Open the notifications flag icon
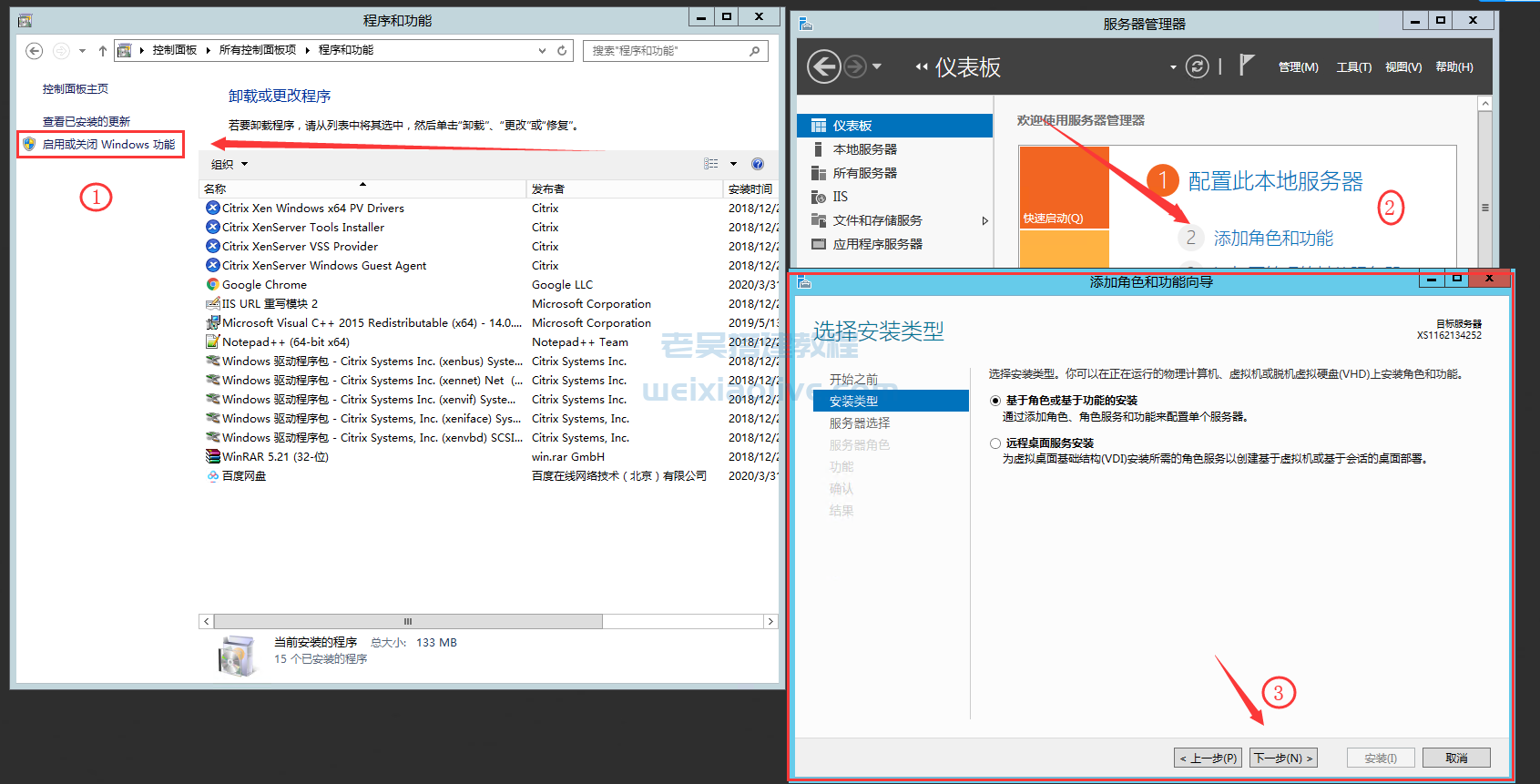Image resolution: width=1540 pixels, height=784 pixels. coord(1246,65)
